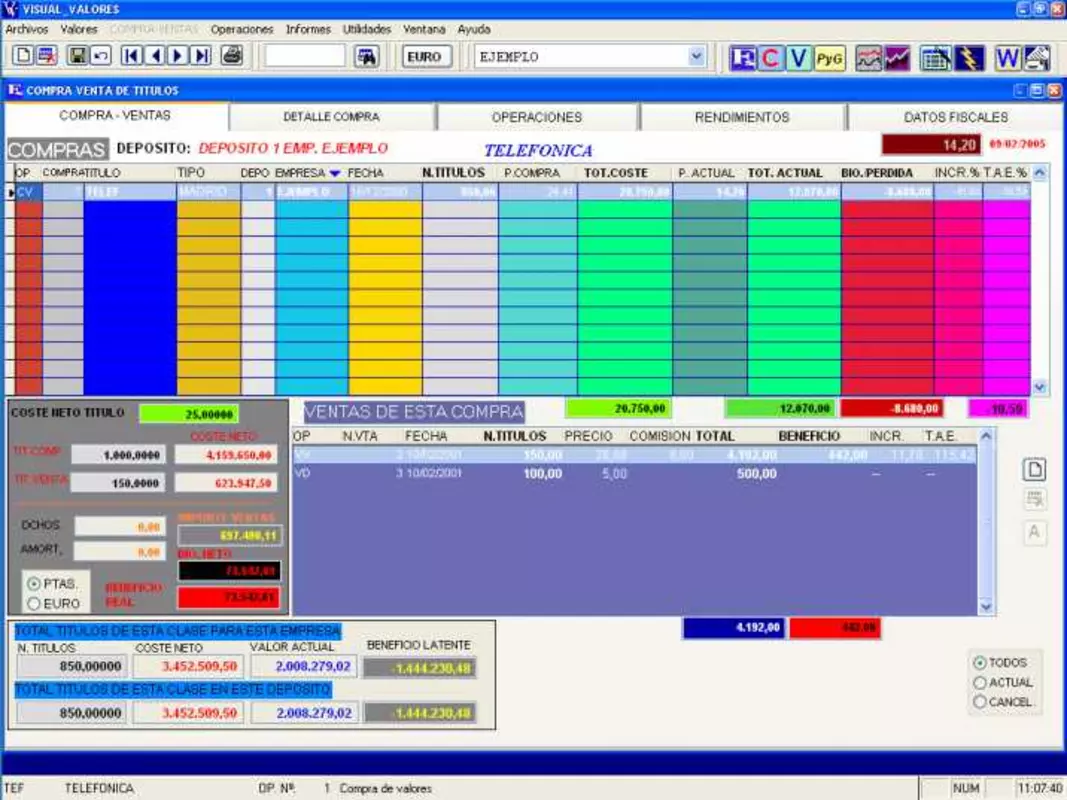
Task: Open the Utilidades menu
Action: pyautogui.click(x=367, y=29)
